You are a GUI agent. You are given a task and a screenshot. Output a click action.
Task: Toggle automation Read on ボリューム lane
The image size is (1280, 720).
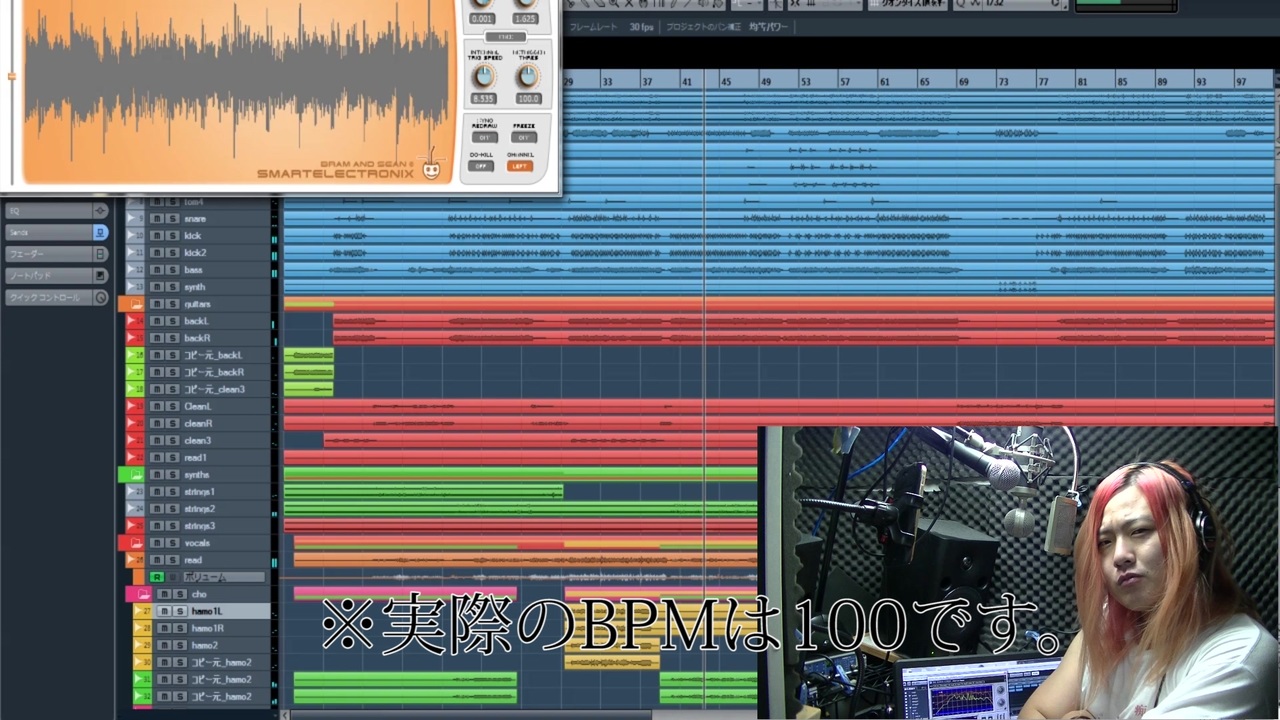click(157, 577)
